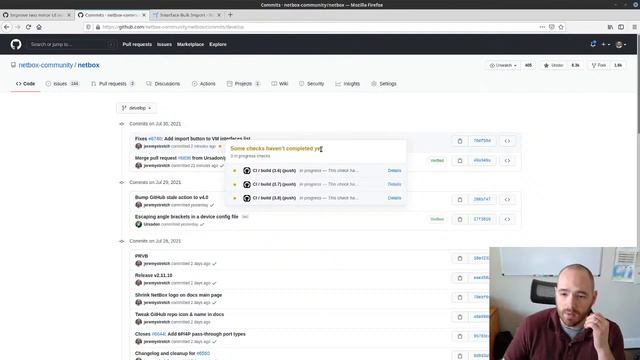The image size is (640, 360).
Task: Open Firefox page actions ellipsis
Action: pyautogui.click(x=542, y=27)
